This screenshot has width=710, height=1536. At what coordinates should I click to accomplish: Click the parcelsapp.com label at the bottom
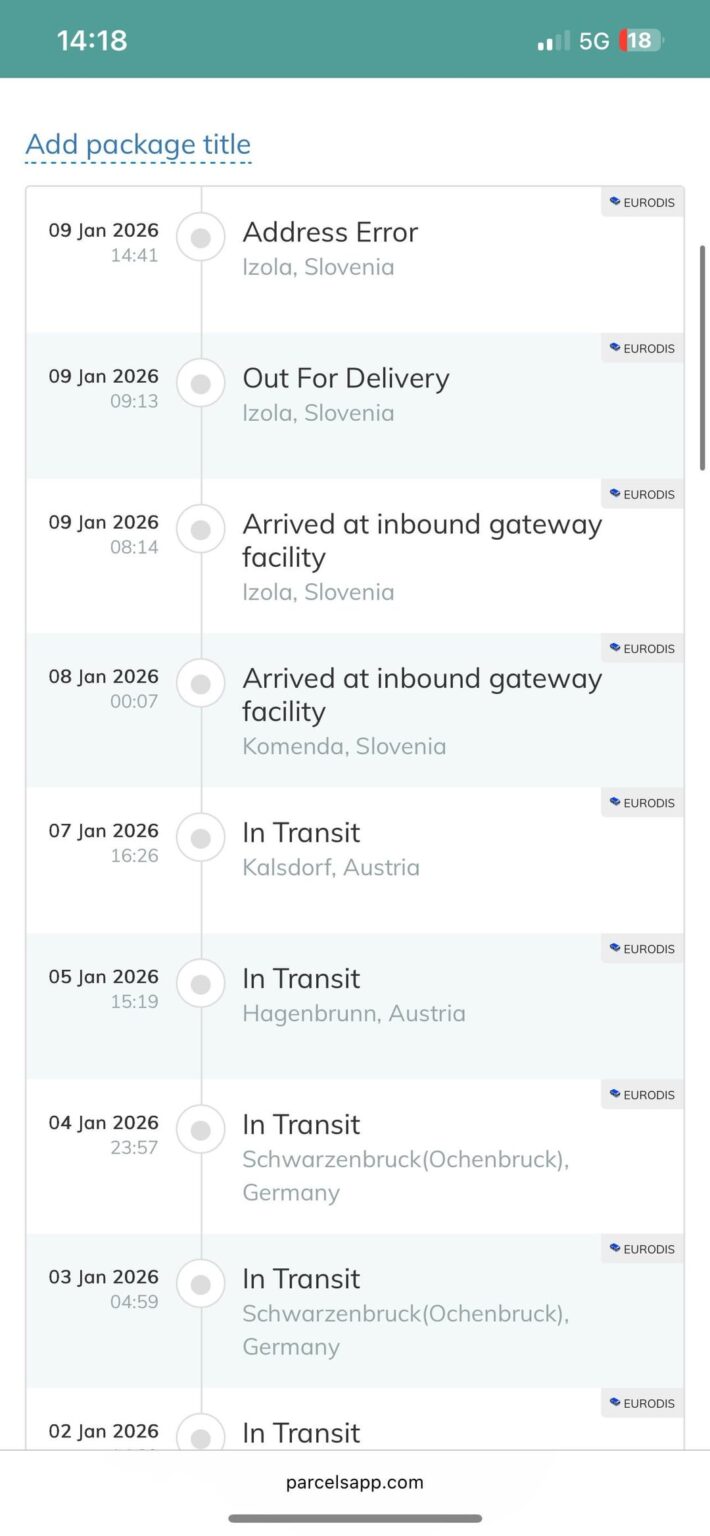point(354,1482)
